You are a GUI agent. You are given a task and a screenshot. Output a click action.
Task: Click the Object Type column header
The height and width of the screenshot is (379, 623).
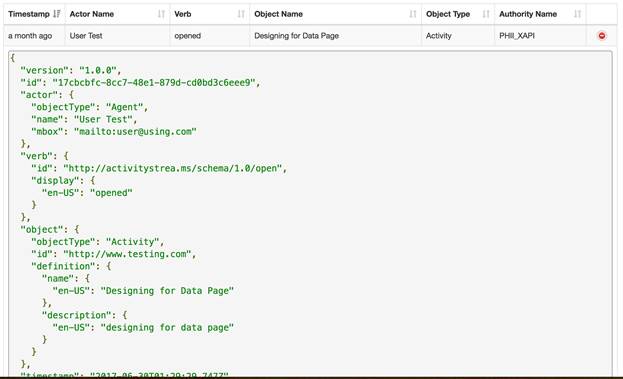pyautogui.click(x=458, y=14)
